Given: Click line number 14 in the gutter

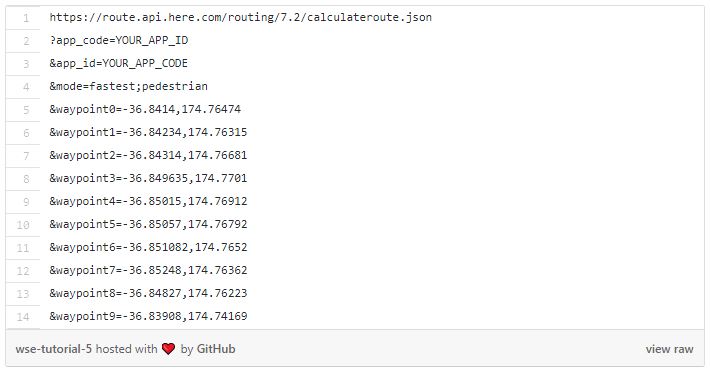Looking at the screenshot, I should (x=23, y=317).
